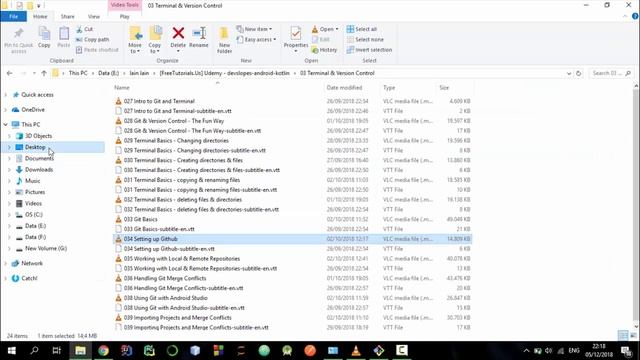The height and width of the screenshot is (360, 640).
Task: Open the Action Center notifications icon
Action: click(627, 351)
